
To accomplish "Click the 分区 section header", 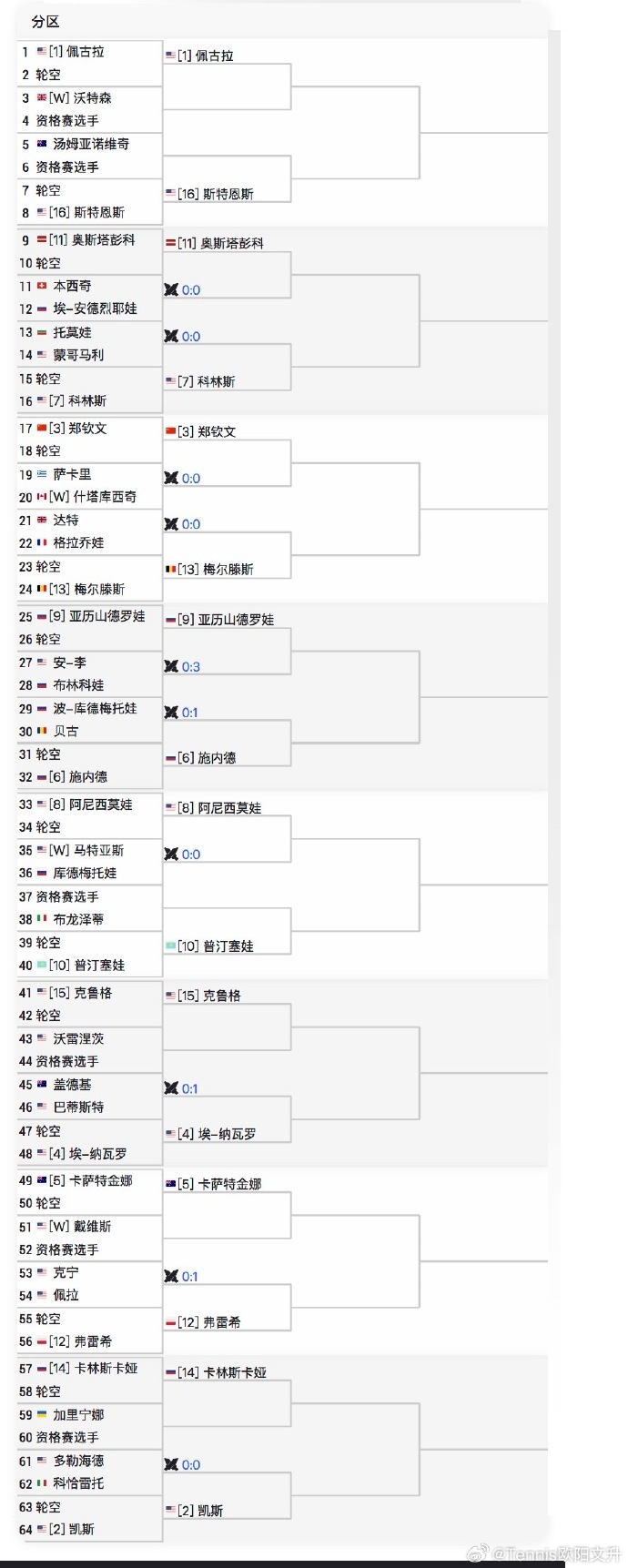I will [x=46, y=21].
